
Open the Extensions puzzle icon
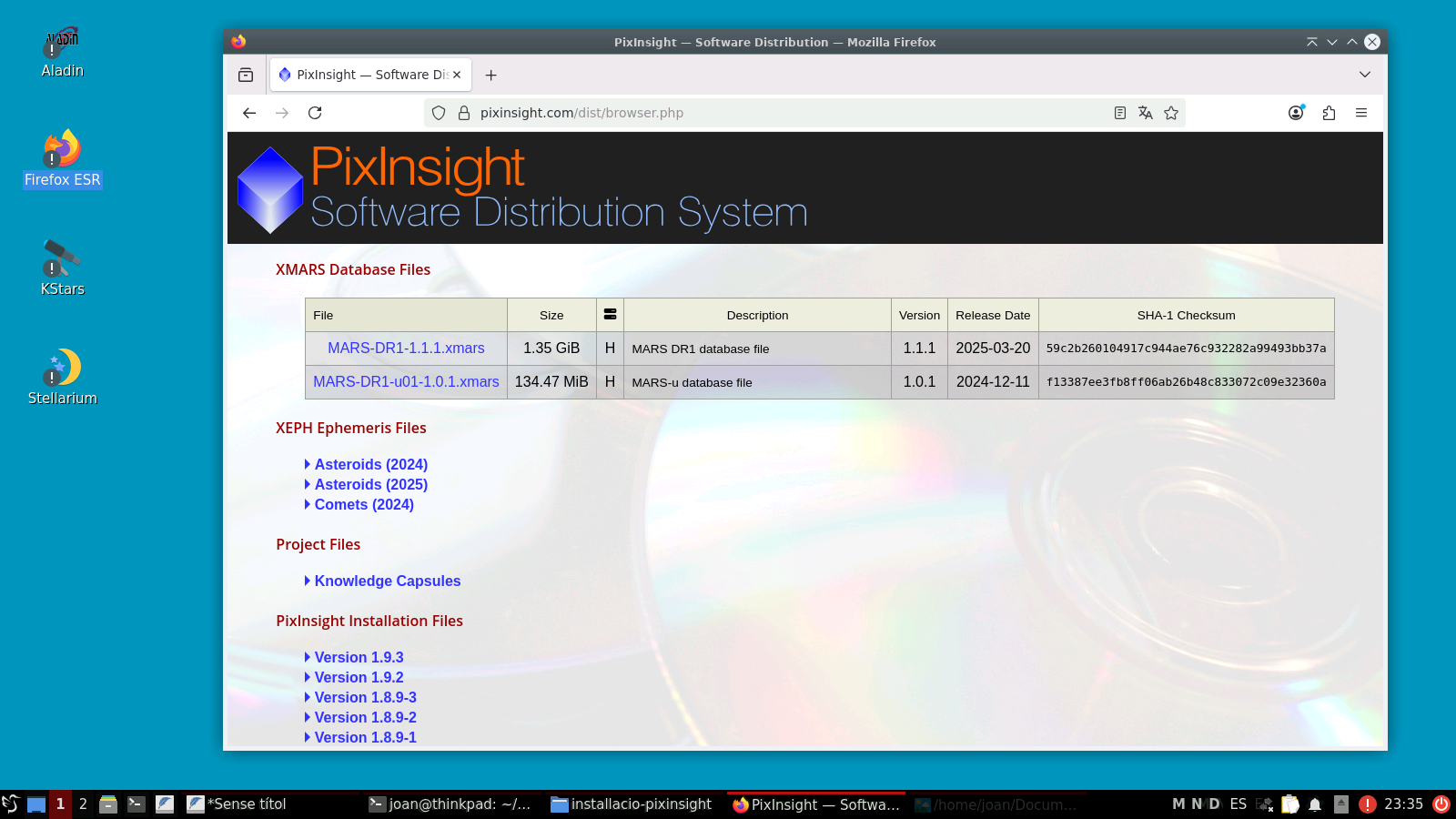point(1329,113)
